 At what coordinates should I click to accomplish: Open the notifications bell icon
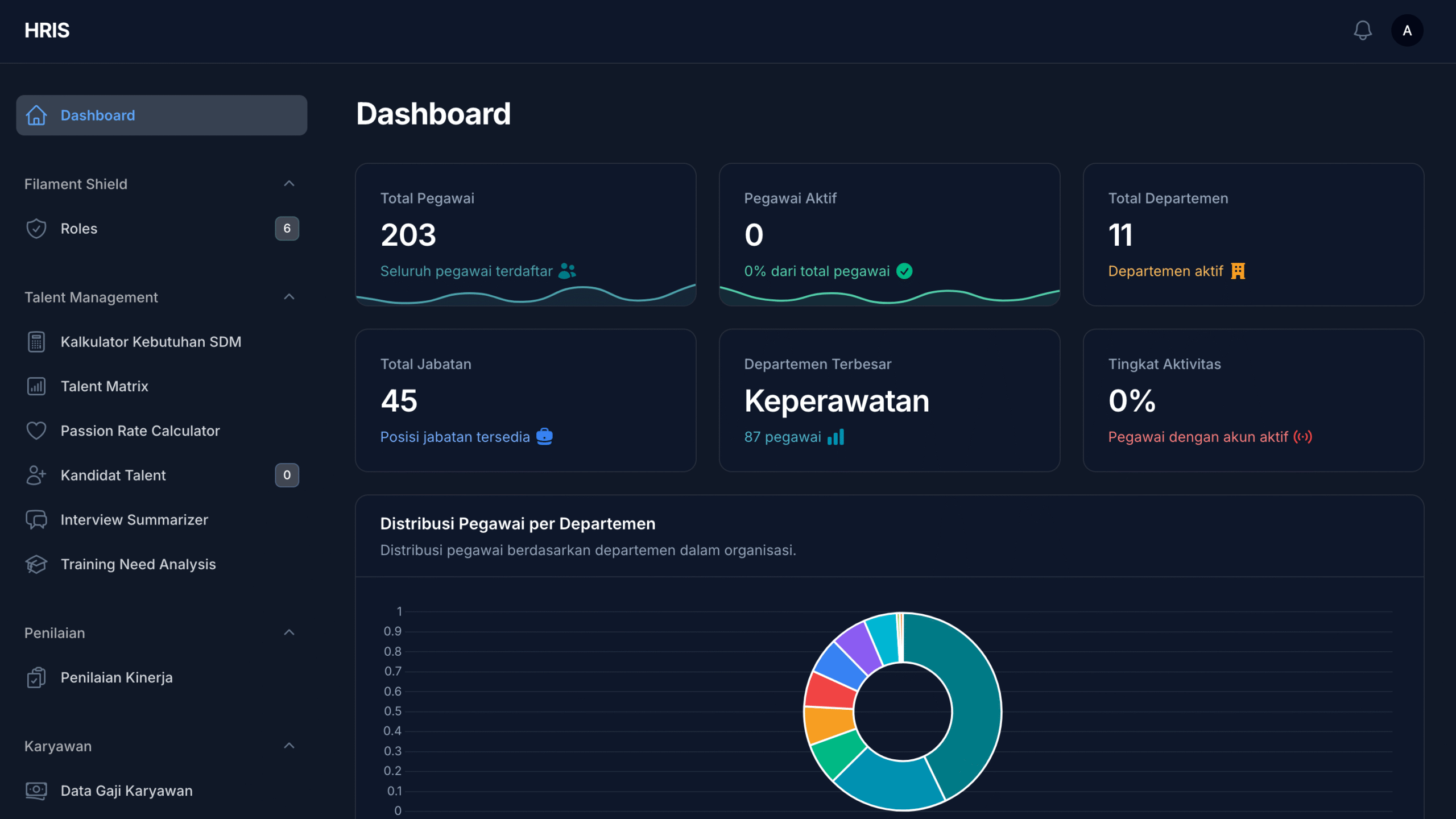coord(1362,30)
